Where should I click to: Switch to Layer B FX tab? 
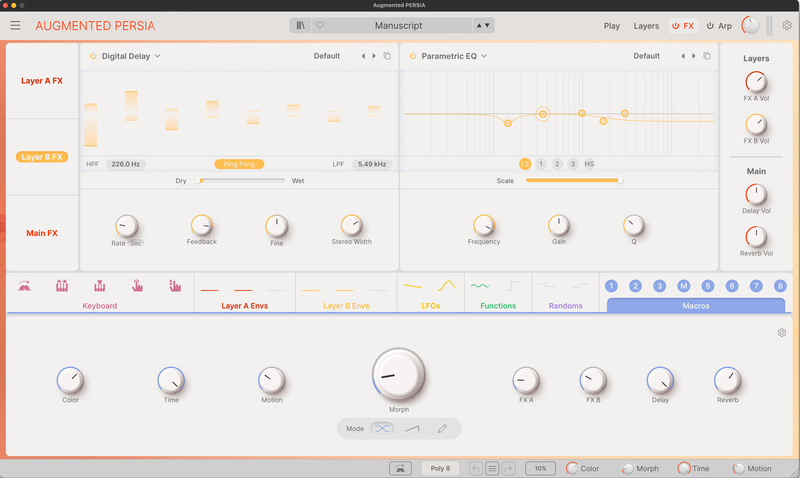(x=42, y=157)
